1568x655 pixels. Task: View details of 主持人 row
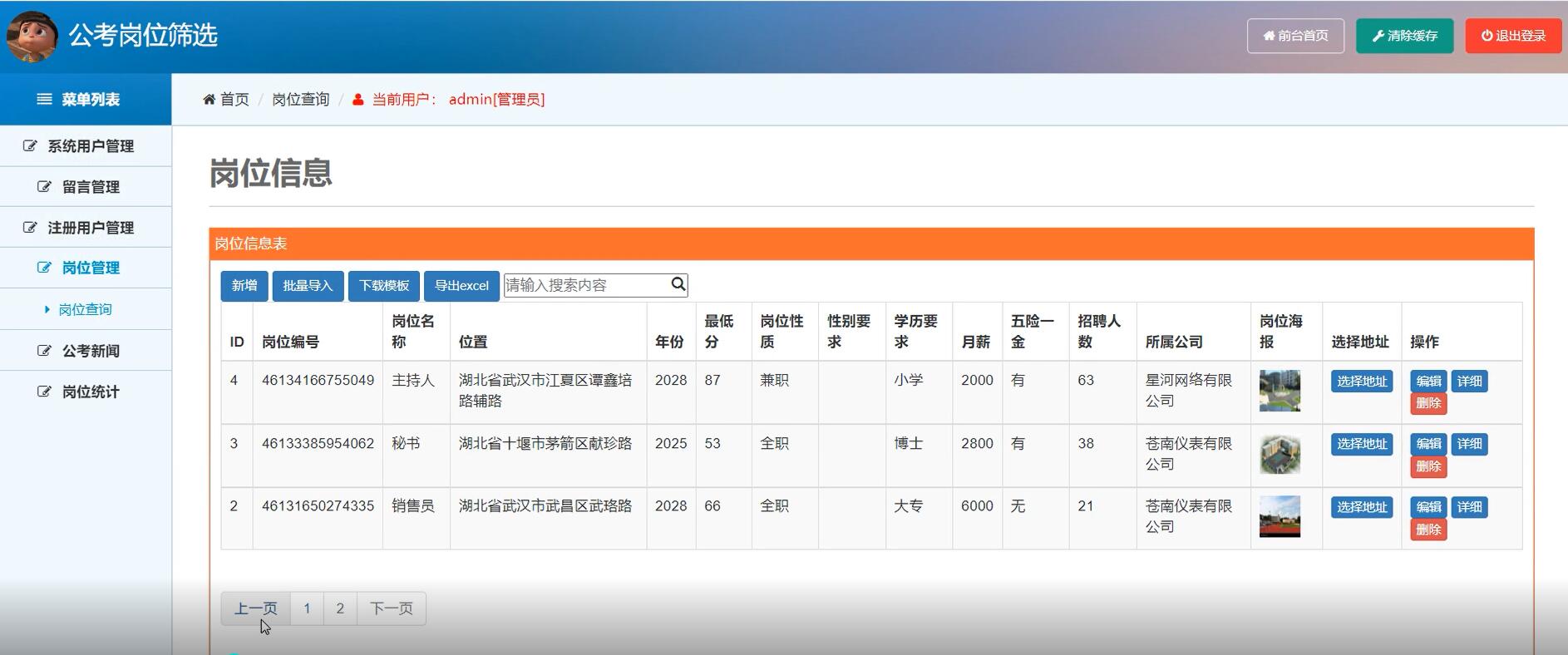click(1469, 381)
